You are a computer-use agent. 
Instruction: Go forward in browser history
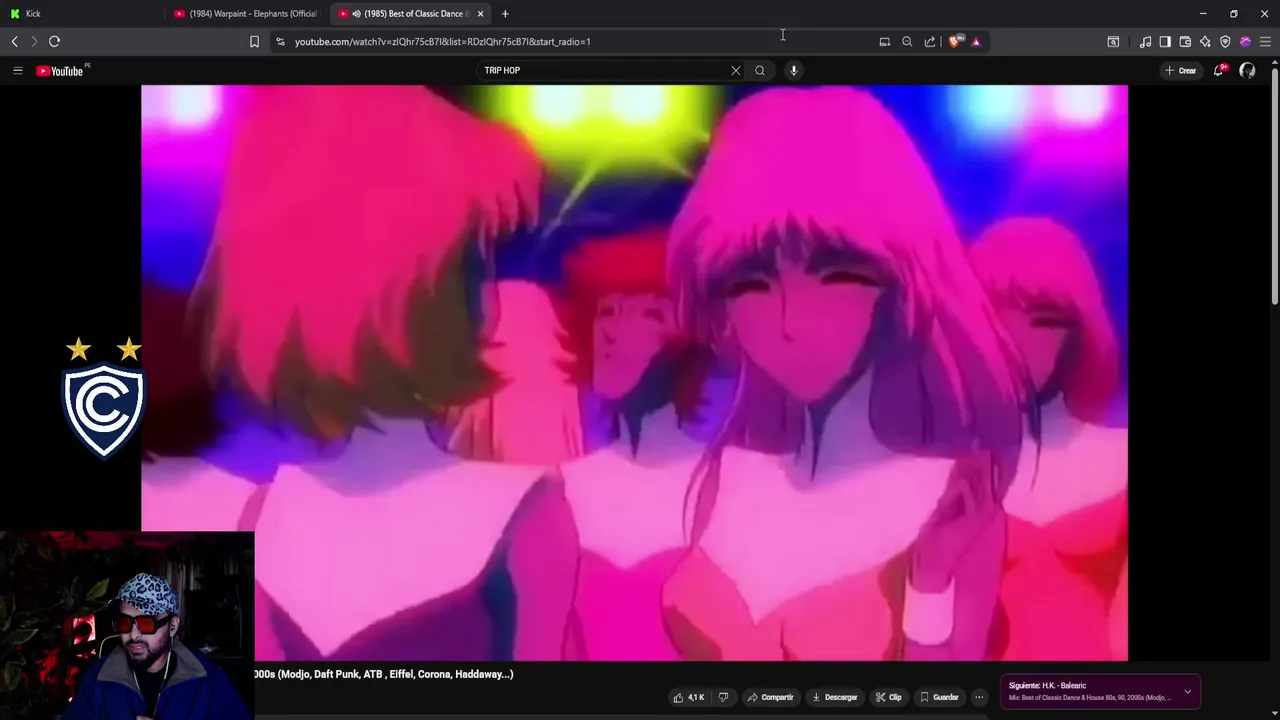(x=34, y=41)
